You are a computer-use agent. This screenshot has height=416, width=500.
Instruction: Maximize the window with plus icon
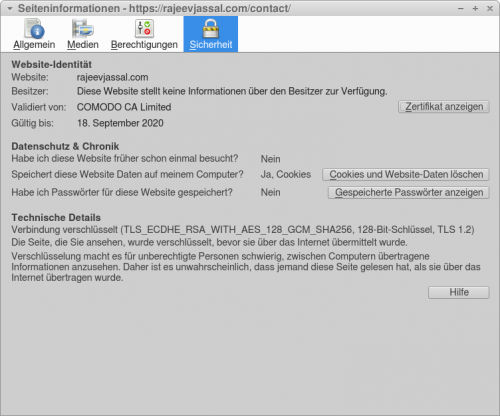coord(475,9)
